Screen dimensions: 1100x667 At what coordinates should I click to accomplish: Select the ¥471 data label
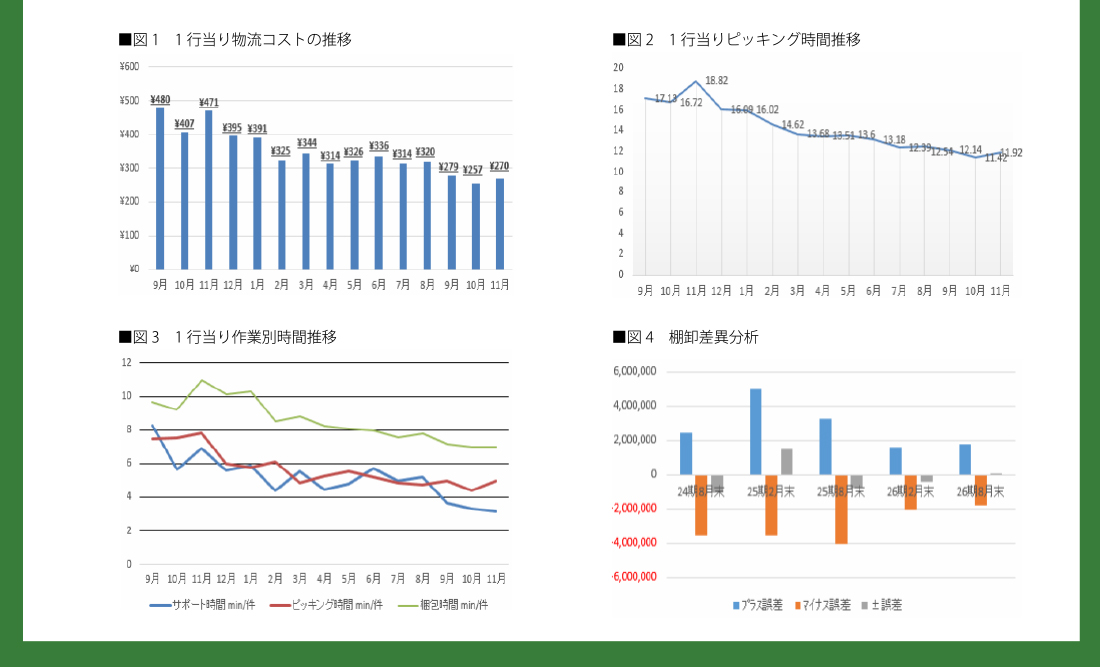[209, 102]
